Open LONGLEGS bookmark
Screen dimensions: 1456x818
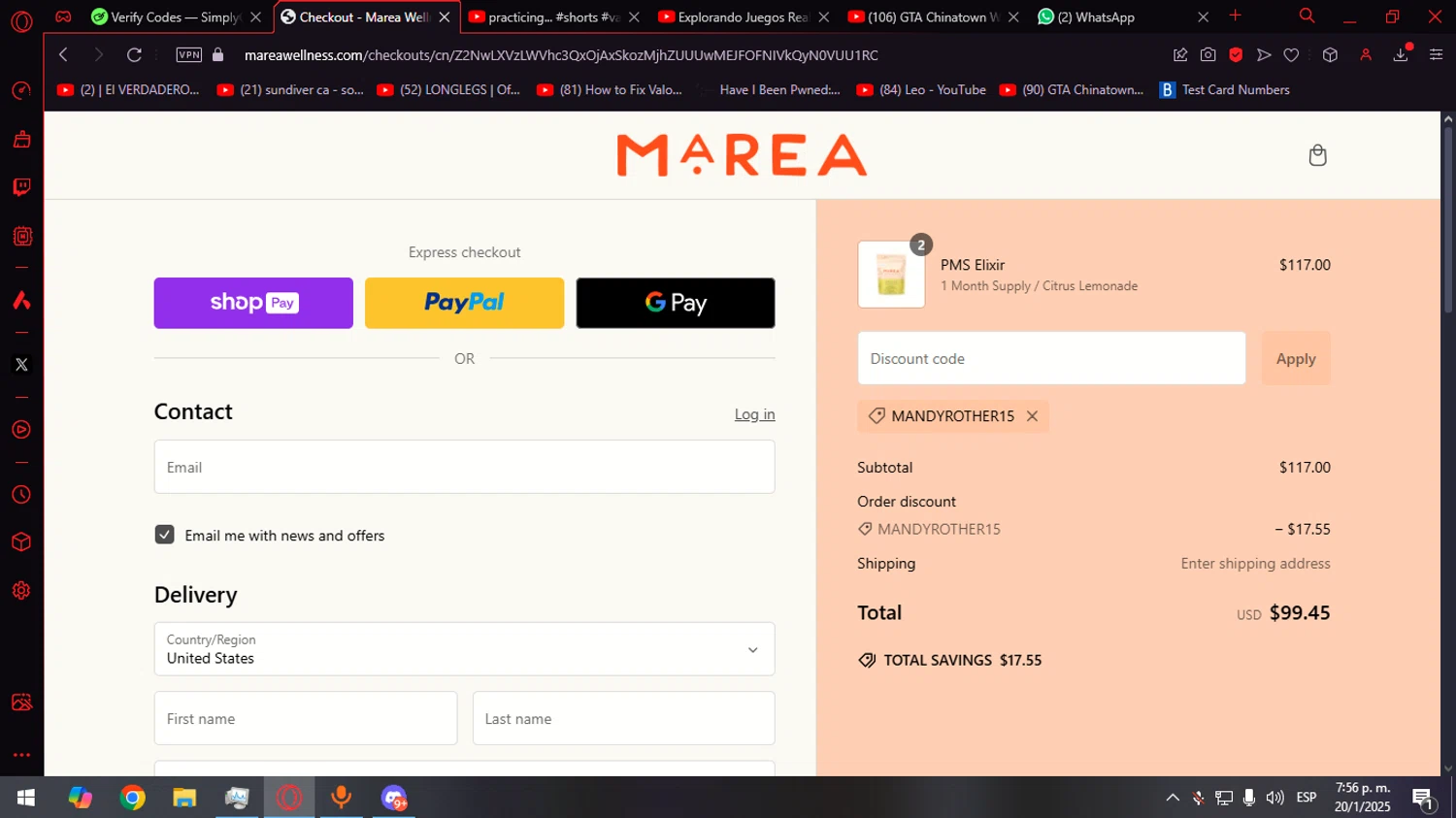coord(448,89)
